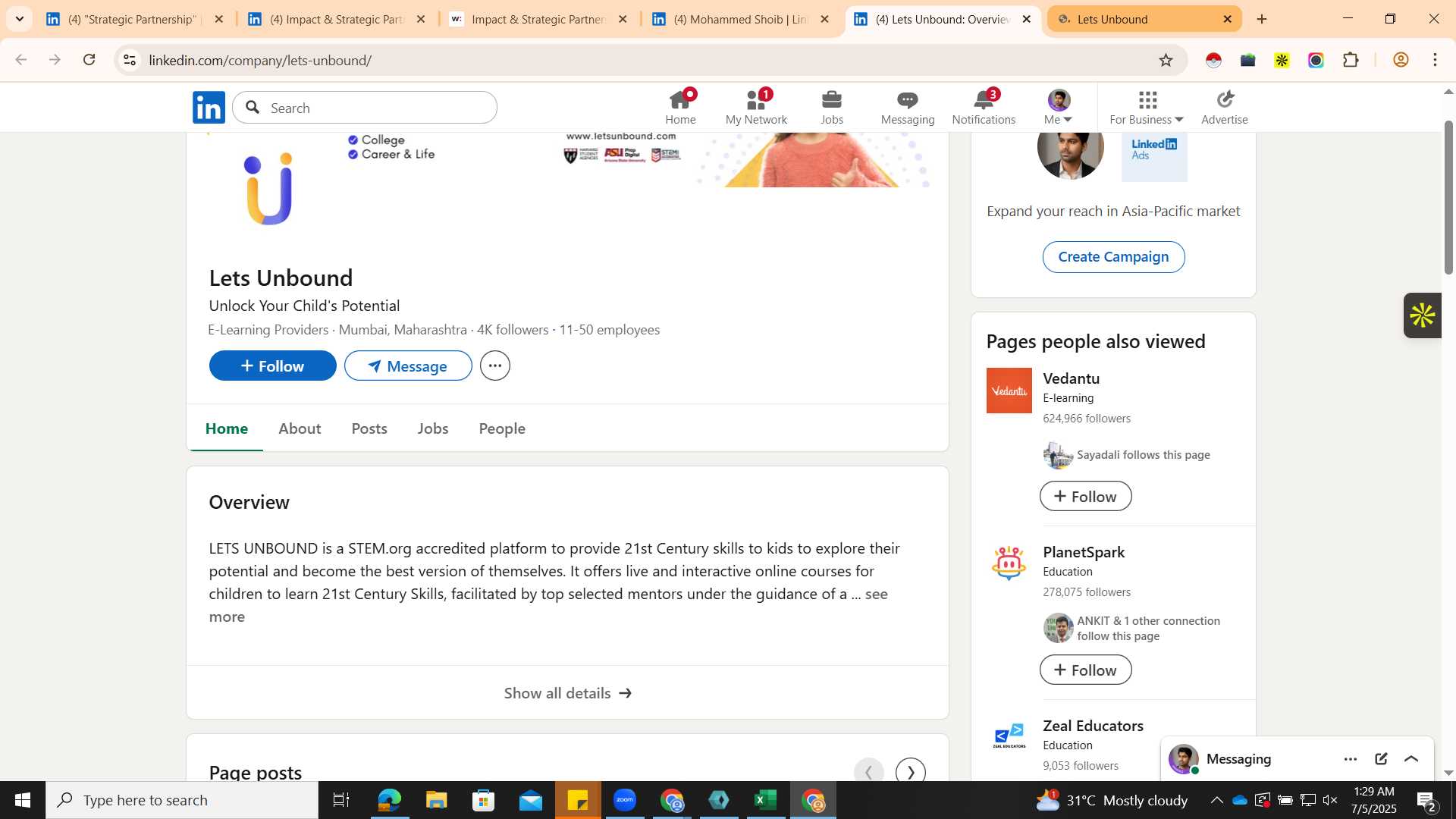Open more actions ellipsis next to Message

pyautogui.click(x=495, y=366)
